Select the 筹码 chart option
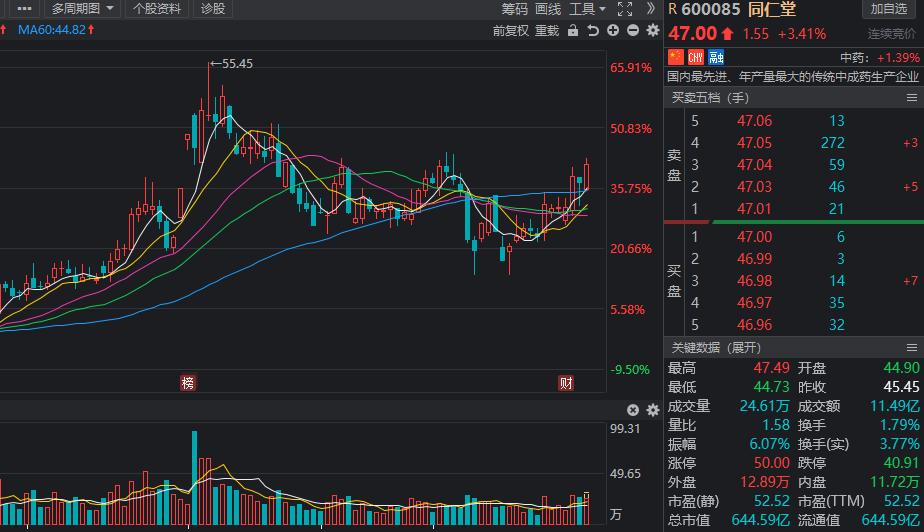This screenshot has width=924, height=532. [x=514, y=9]
